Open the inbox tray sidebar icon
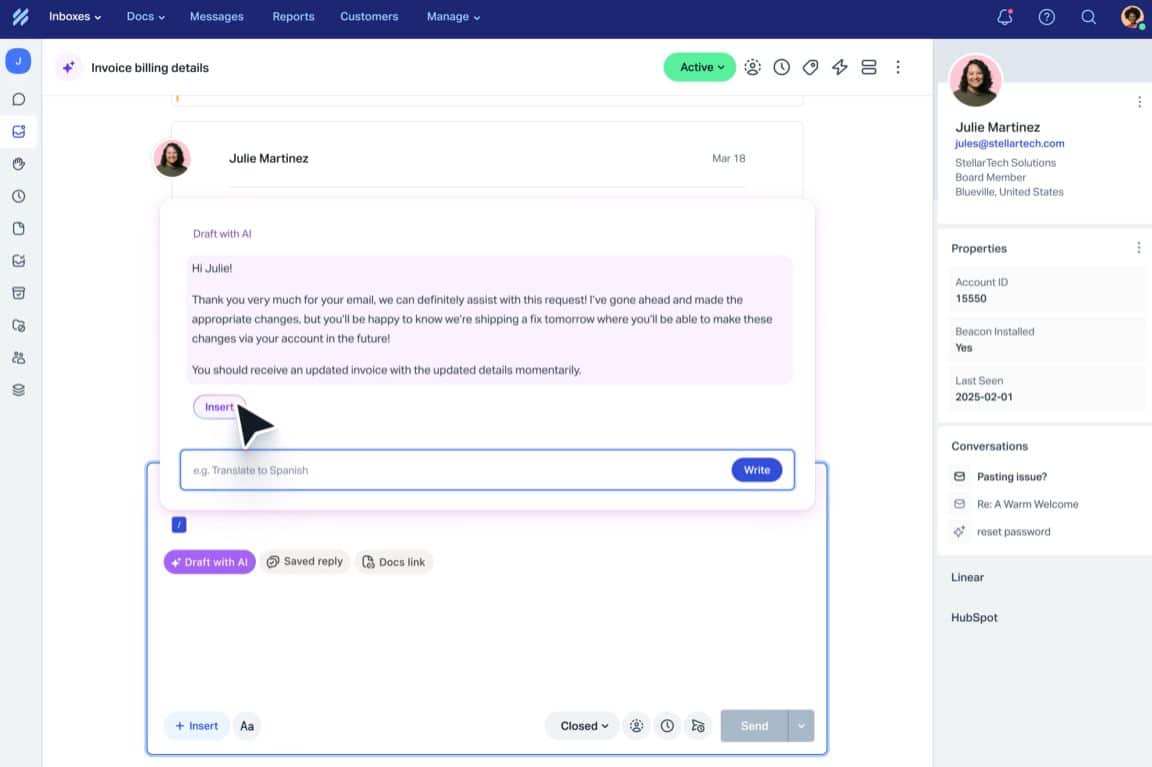This screenshot has height=767, width=1152. pos(19,132)
